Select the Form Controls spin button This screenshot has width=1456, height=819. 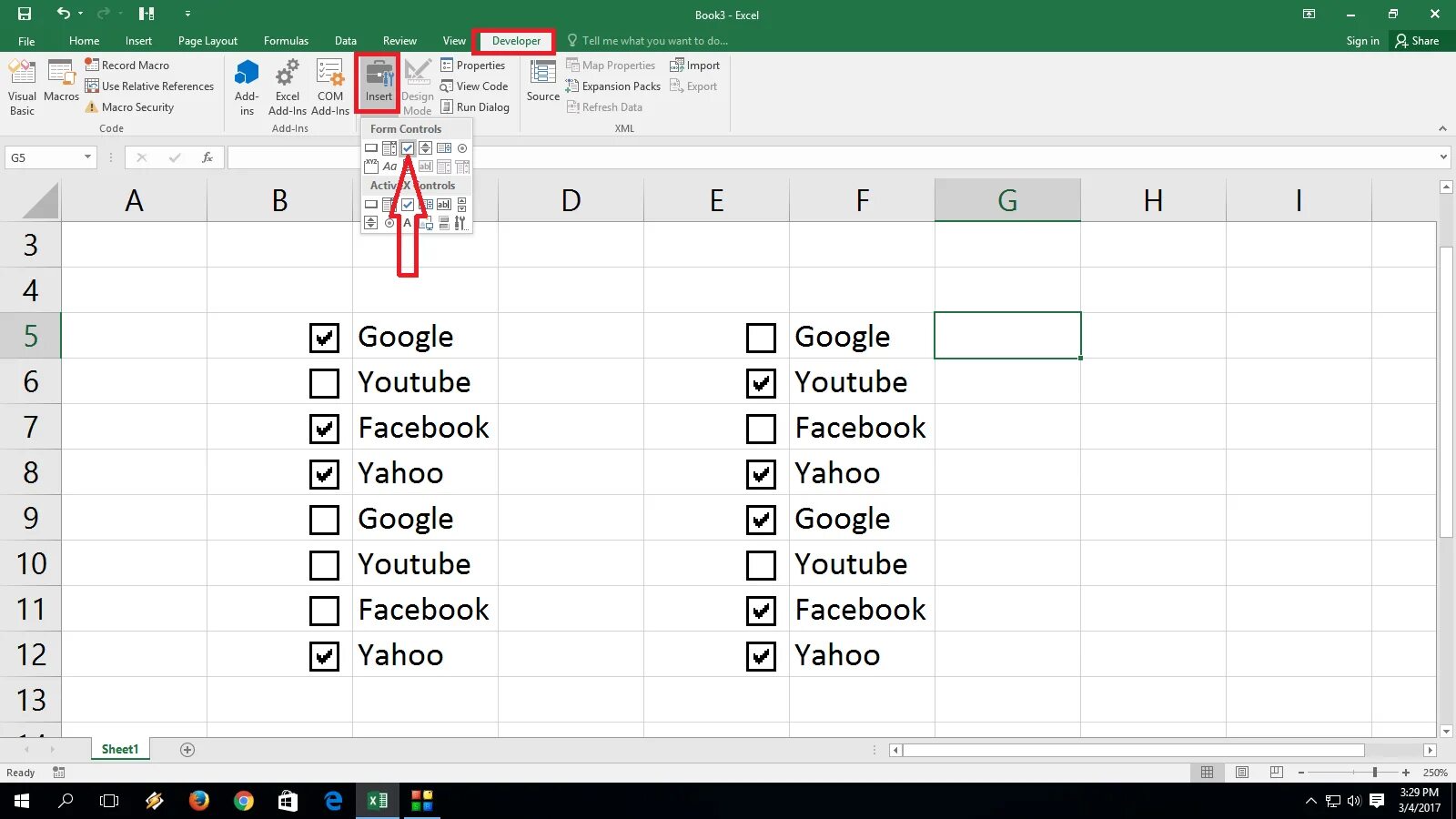tap(426, 148)
